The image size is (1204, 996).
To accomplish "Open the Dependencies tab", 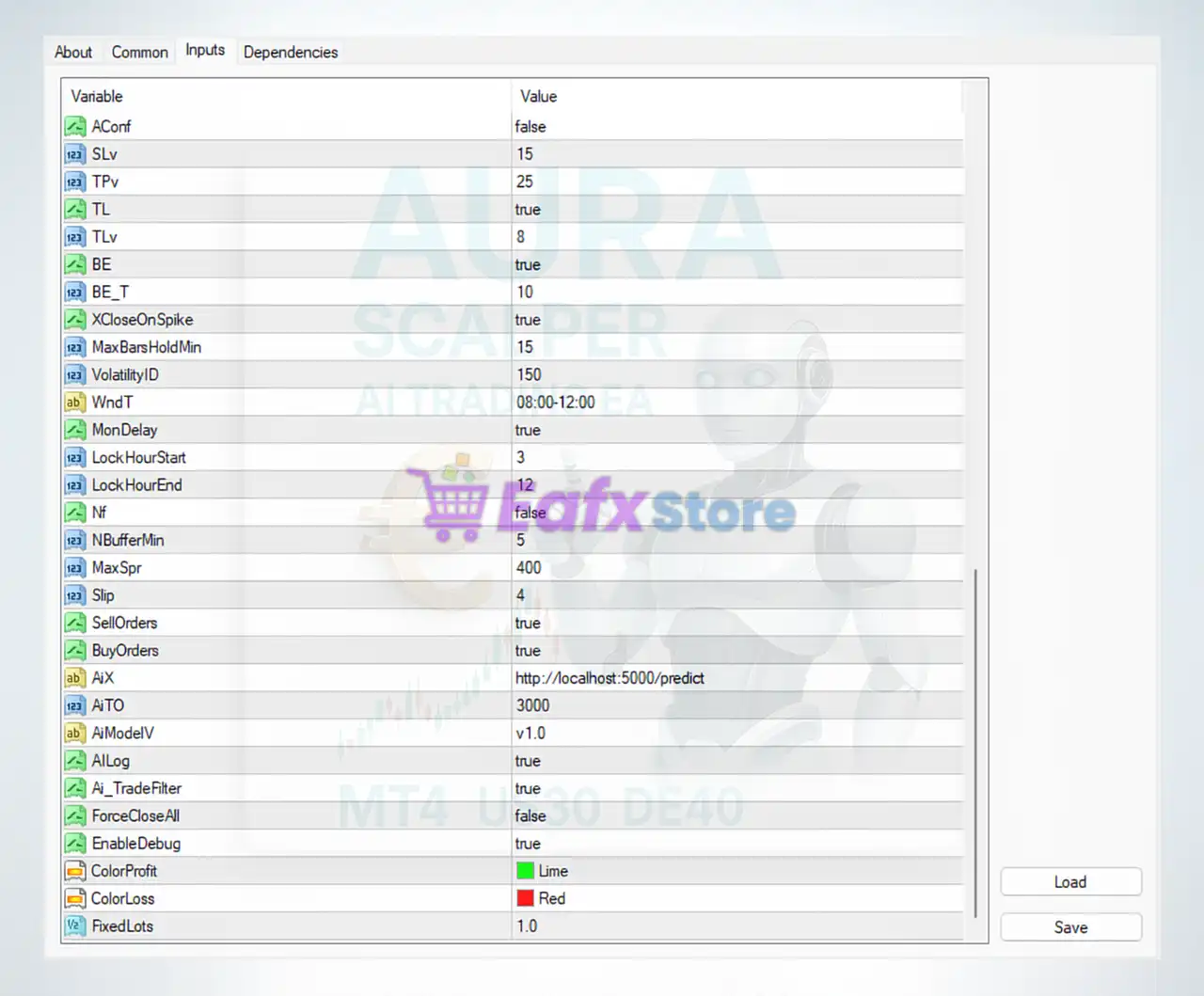I will coord(291,52).
